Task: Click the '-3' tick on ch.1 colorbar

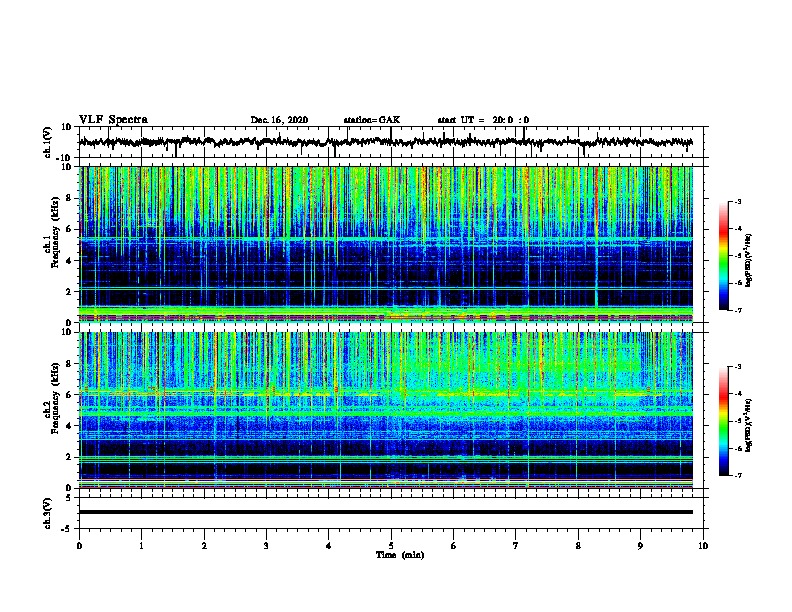Action: coord(737,202)
